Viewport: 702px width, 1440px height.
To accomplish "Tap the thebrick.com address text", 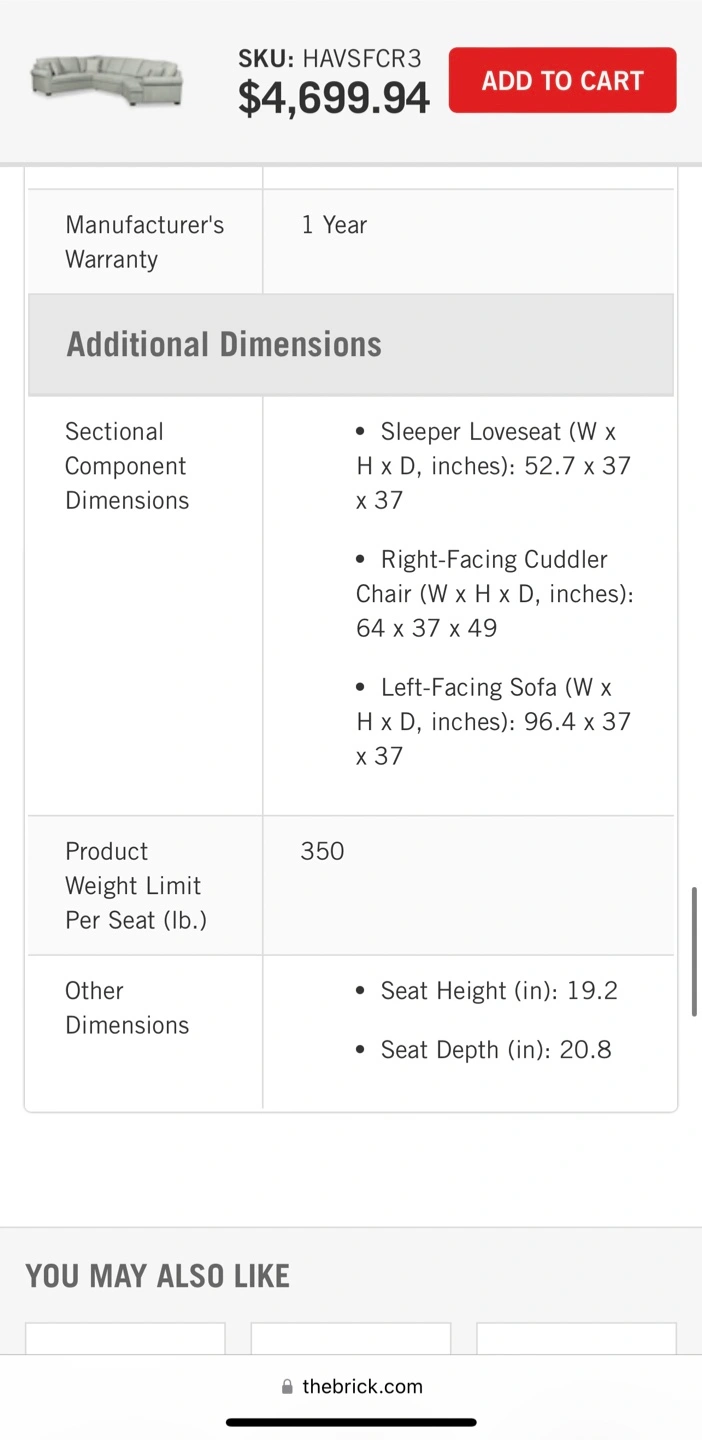I will click(362, 1386).
